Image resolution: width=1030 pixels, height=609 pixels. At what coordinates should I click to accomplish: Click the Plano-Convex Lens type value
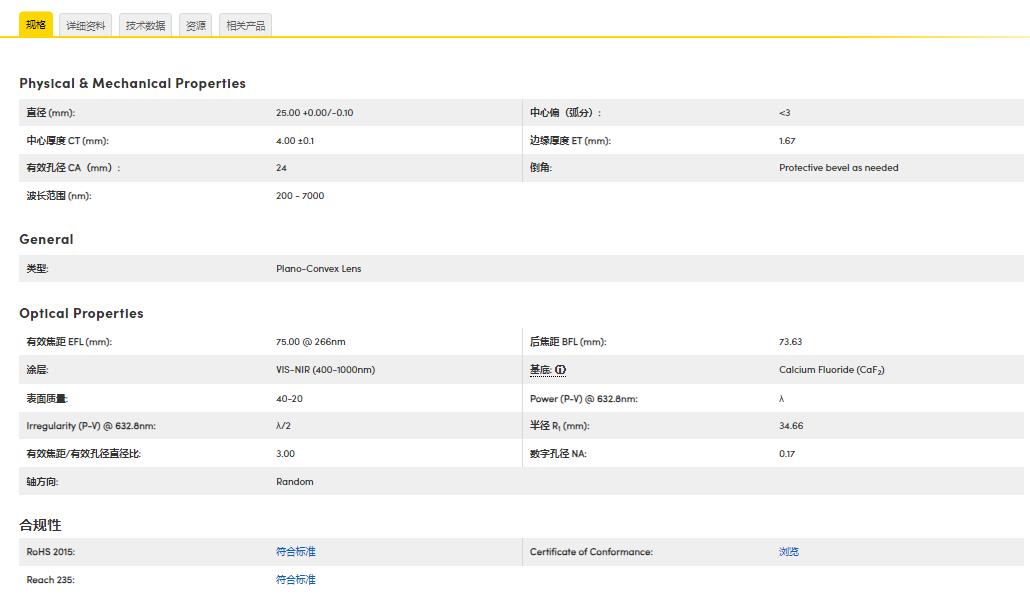pos(319,269)
